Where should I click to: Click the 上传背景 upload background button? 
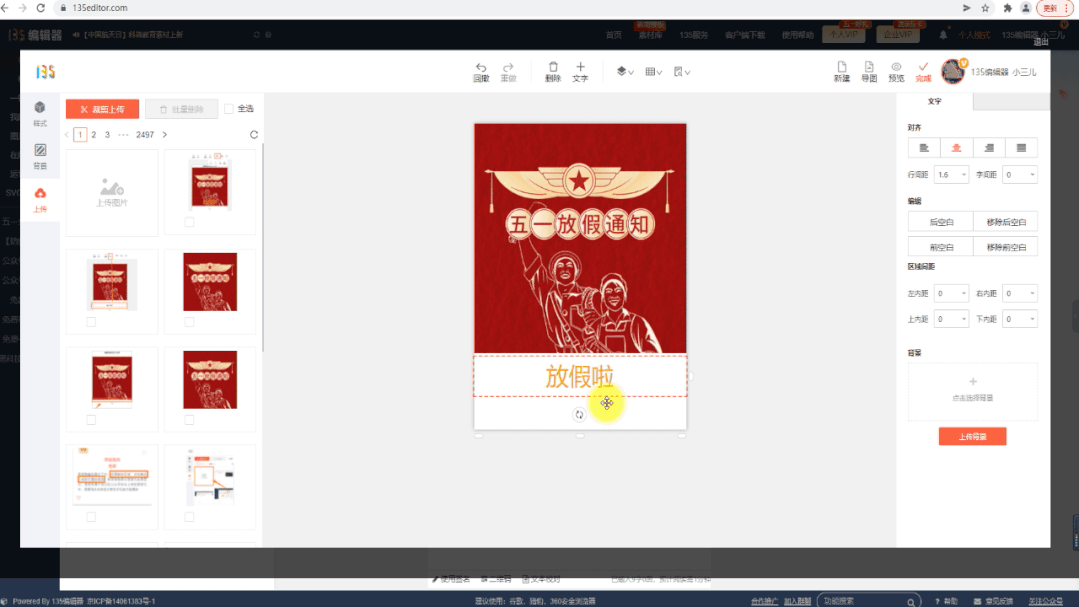972,436
